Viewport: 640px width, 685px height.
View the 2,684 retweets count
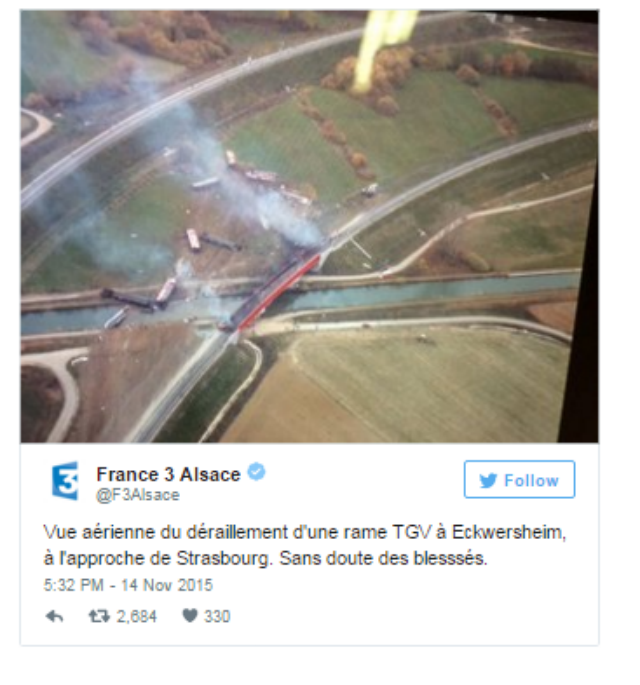136,616
